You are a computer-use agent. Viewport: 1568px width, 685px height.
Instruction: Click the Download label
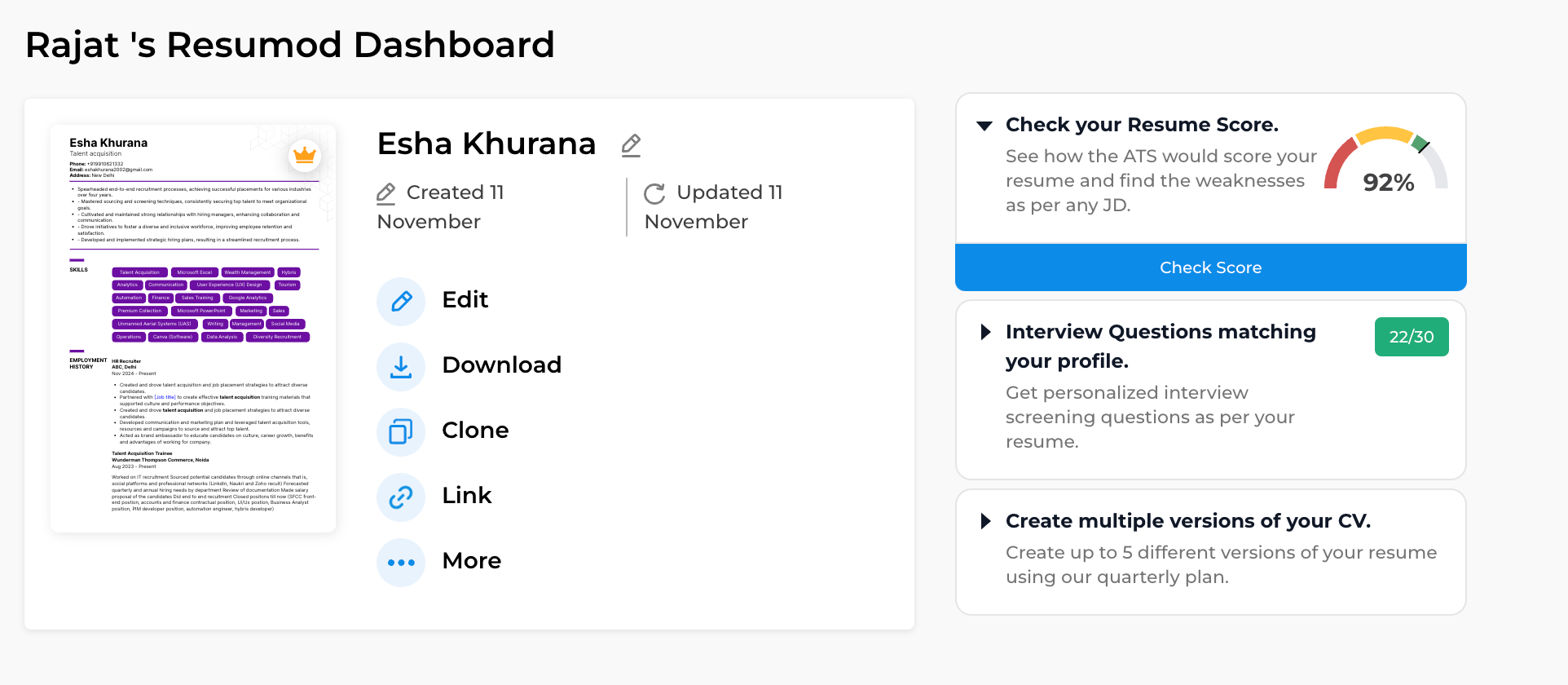[x=502, y=365]
